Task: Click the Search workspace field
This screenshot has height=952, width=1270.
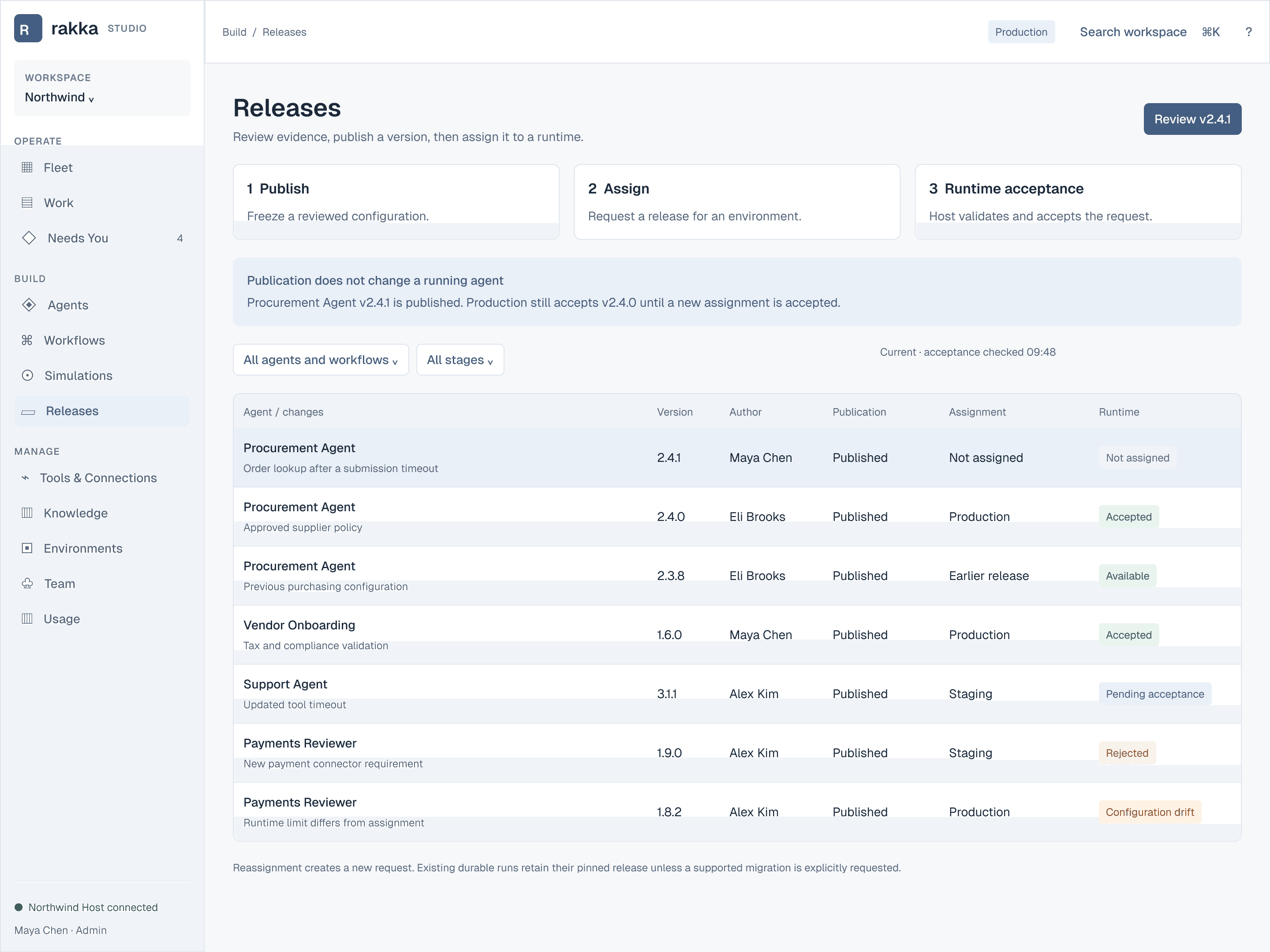Action: coord(1150,32)
